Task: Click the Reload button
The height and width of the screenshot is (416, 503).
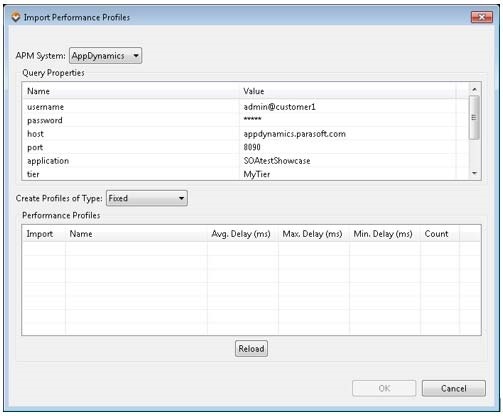Action: 251,349
